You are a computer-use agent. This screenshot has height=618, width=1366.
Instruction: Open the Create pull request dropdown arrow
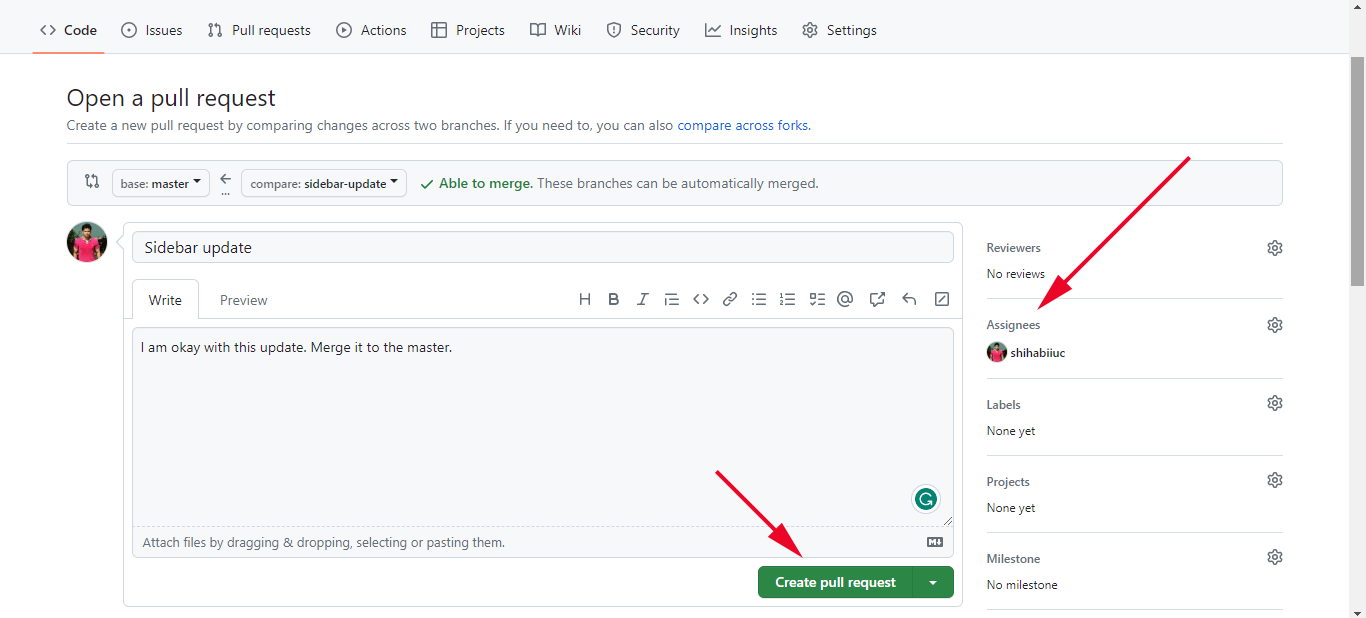(934, 581)
